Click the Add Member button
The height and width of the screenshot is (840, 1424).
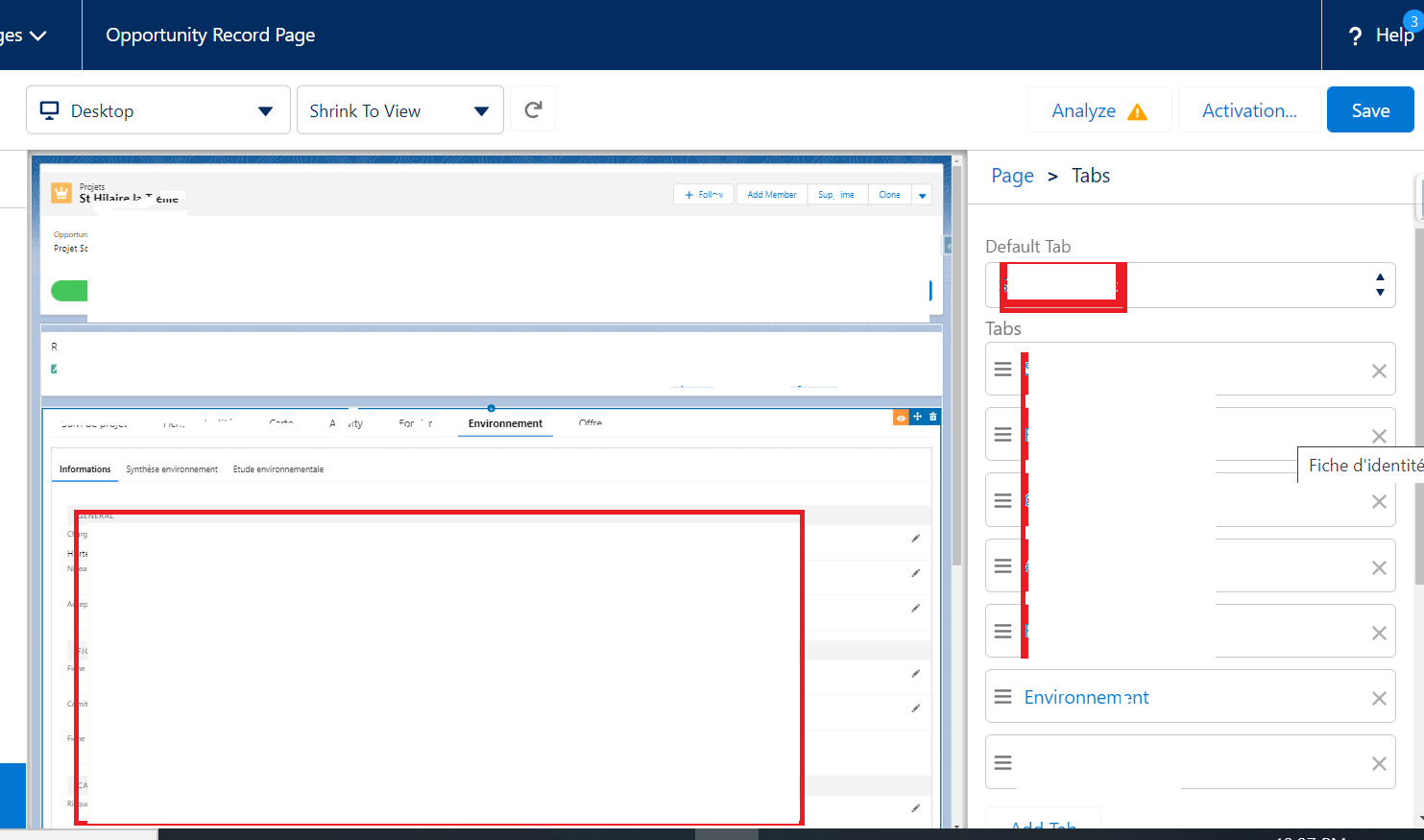pyautogui.click(x=772, y=195)
